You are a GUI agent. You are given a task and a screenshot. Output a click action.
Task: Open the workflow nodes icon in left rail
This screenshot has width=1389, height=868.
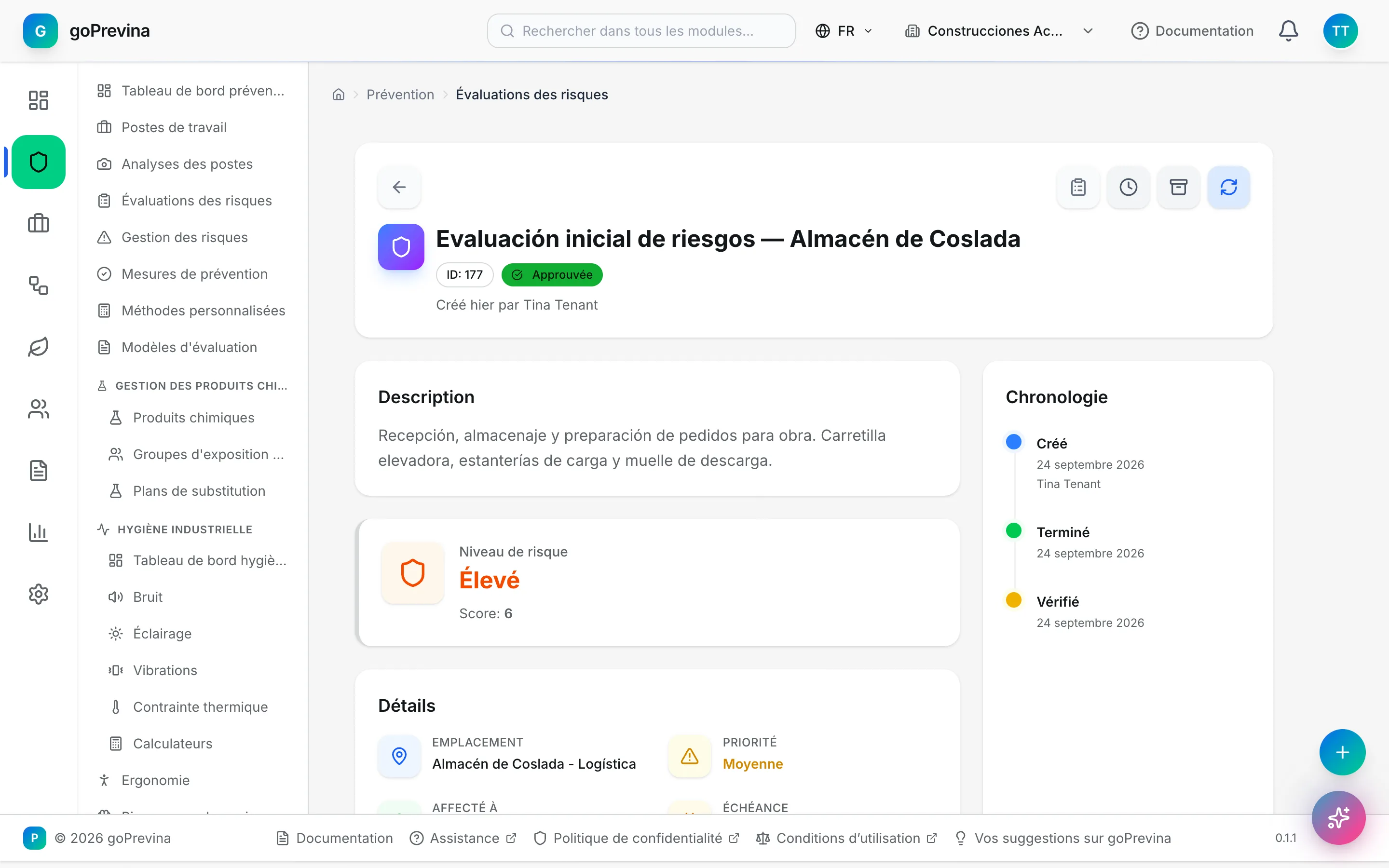(39, 285)
